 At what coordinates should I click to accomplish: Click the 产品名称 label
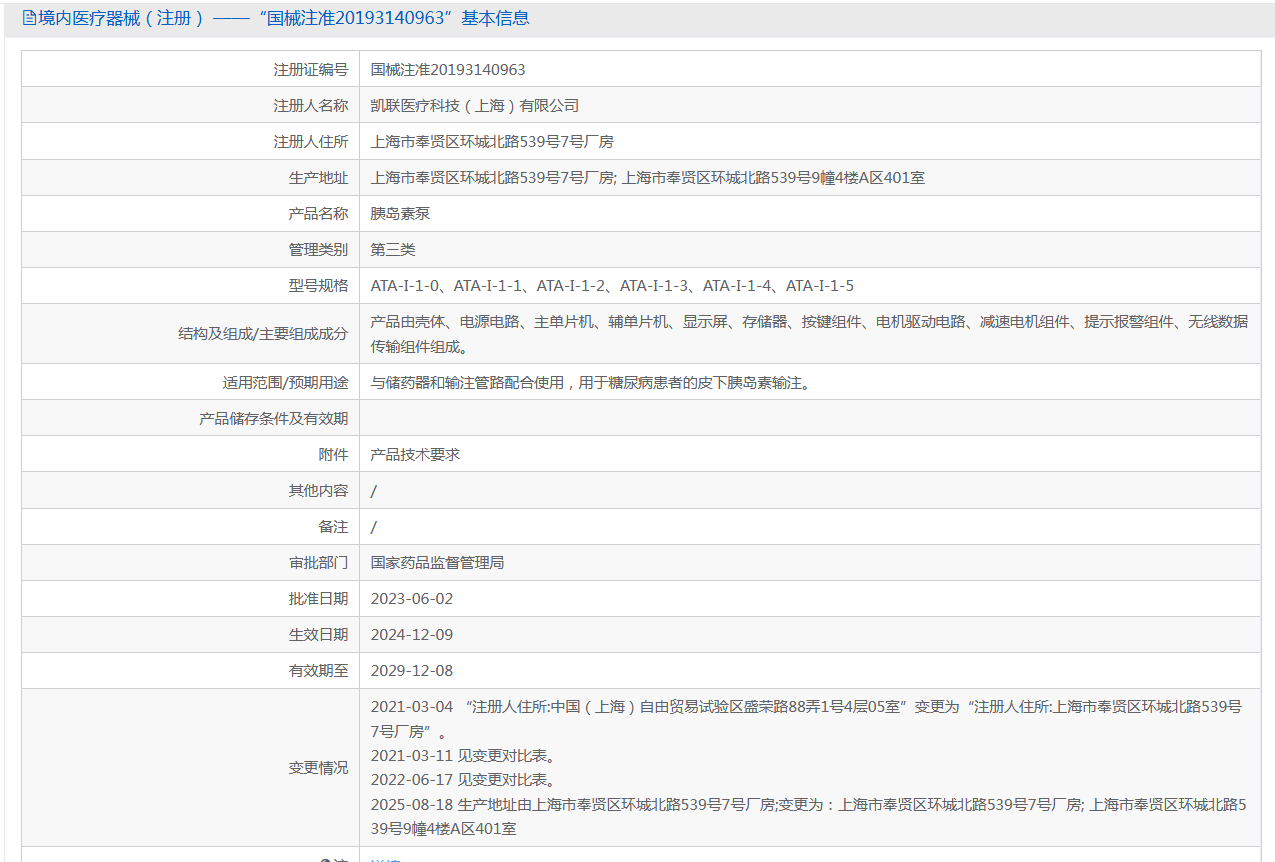318,214
